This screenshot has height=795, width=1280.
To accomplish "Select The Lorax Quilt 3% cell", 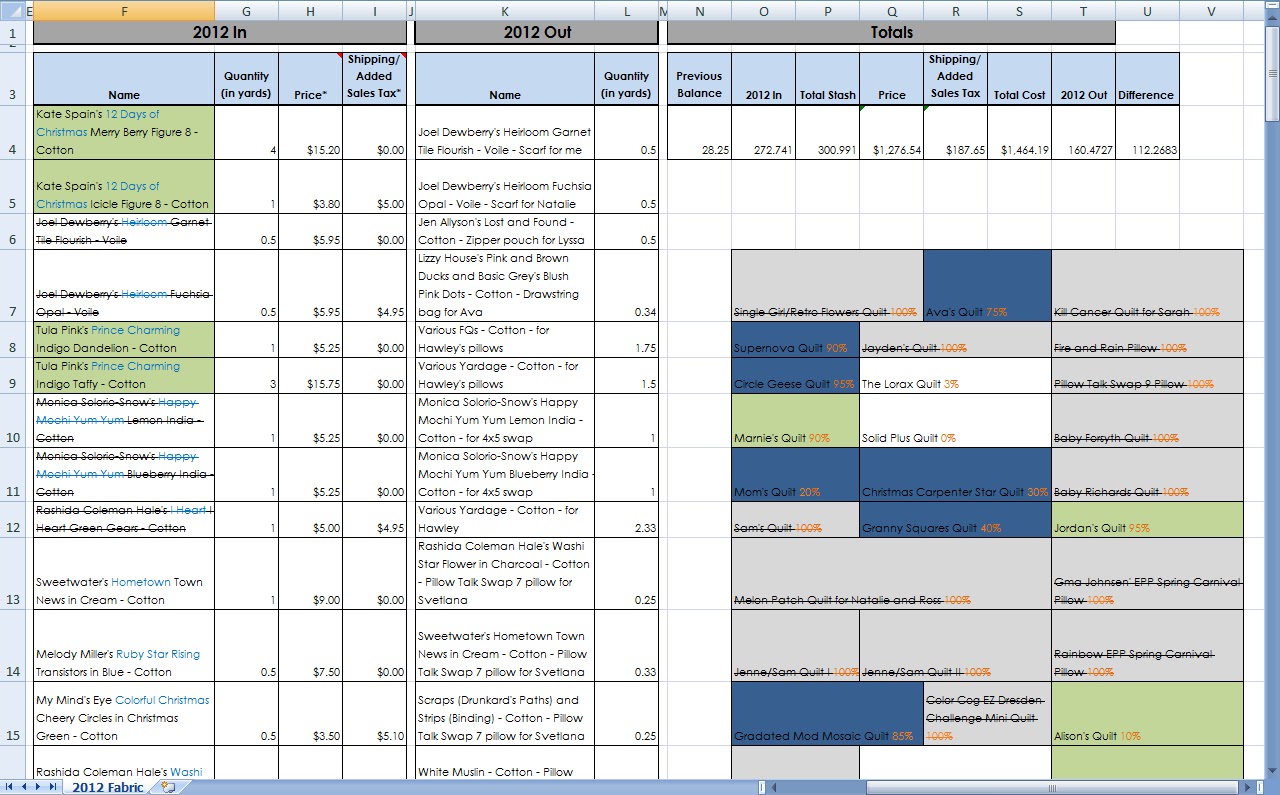I will [955, 376].
